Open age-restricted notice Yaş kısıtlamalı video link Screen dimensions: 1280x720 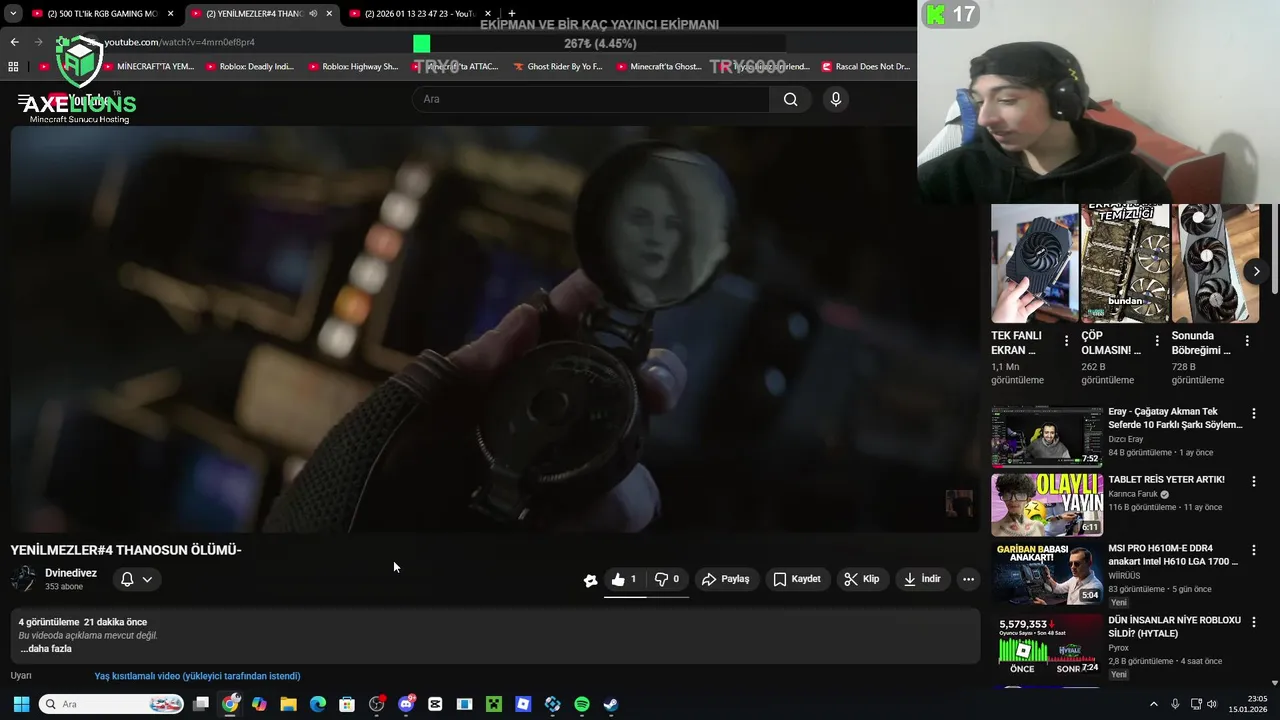[x=197, y=676]
